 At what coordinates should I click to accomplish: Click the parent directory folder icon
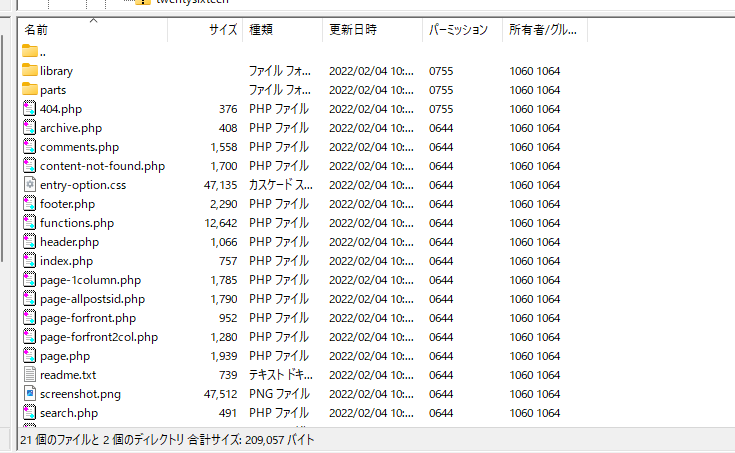(x=30, y=52)
